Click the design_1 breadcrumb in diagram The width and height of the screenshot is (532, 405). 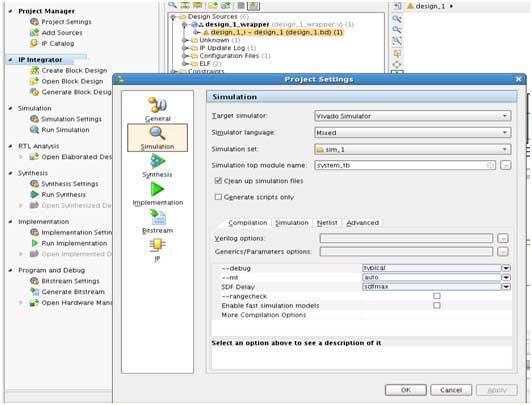click(x=430, y=6)
